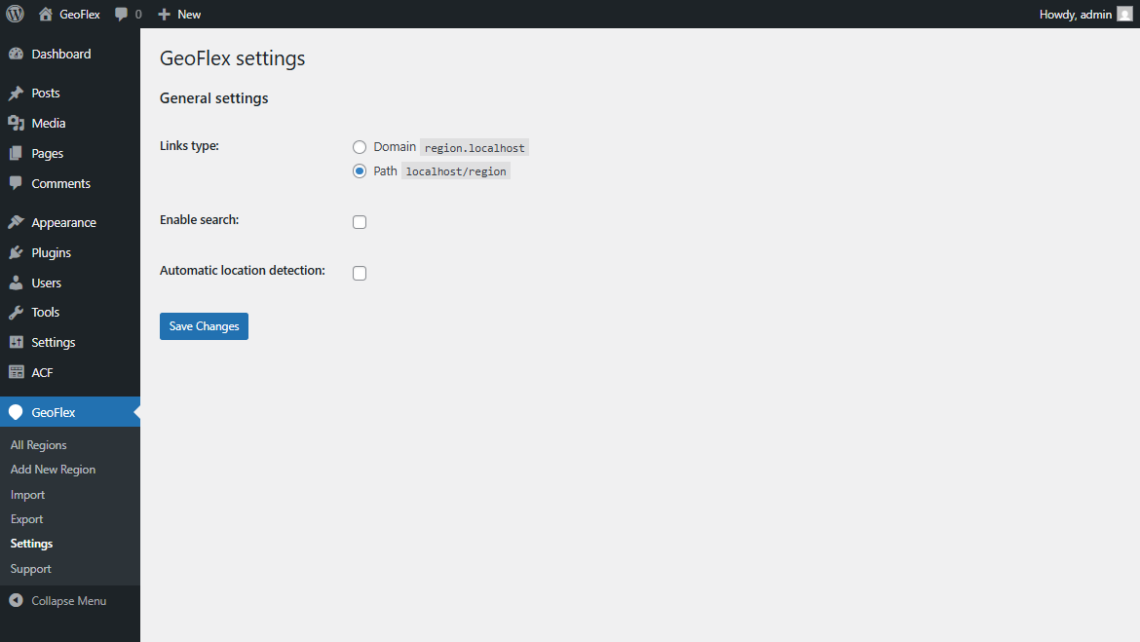
Task: Click the GeoFlex shield icon
Action: (16, 412)
